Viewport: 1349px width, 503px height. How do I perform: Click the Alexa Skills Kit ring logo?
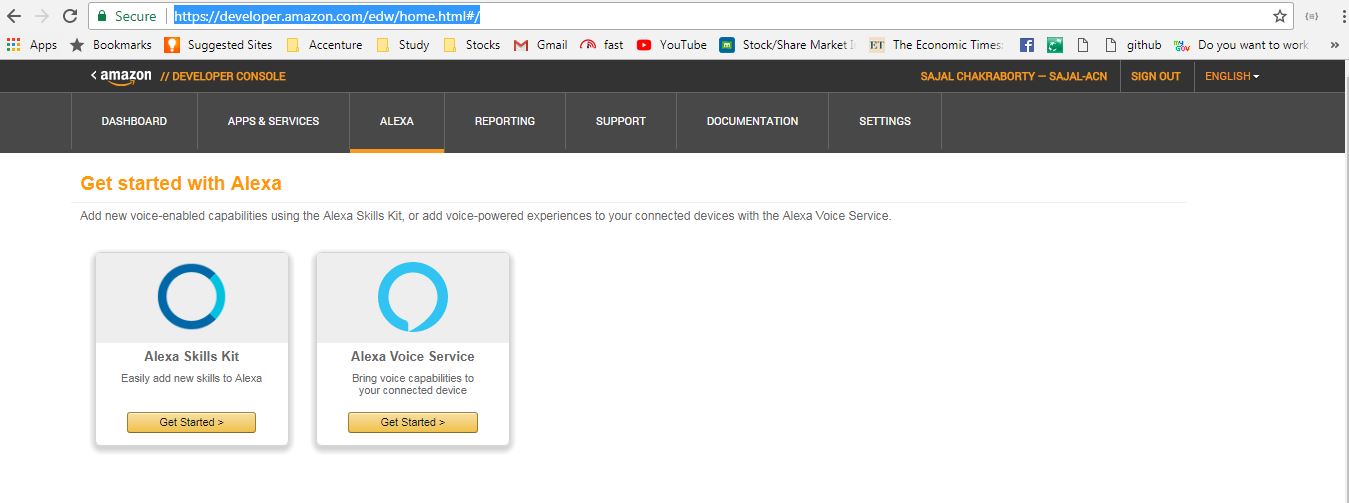click(191, 297)
